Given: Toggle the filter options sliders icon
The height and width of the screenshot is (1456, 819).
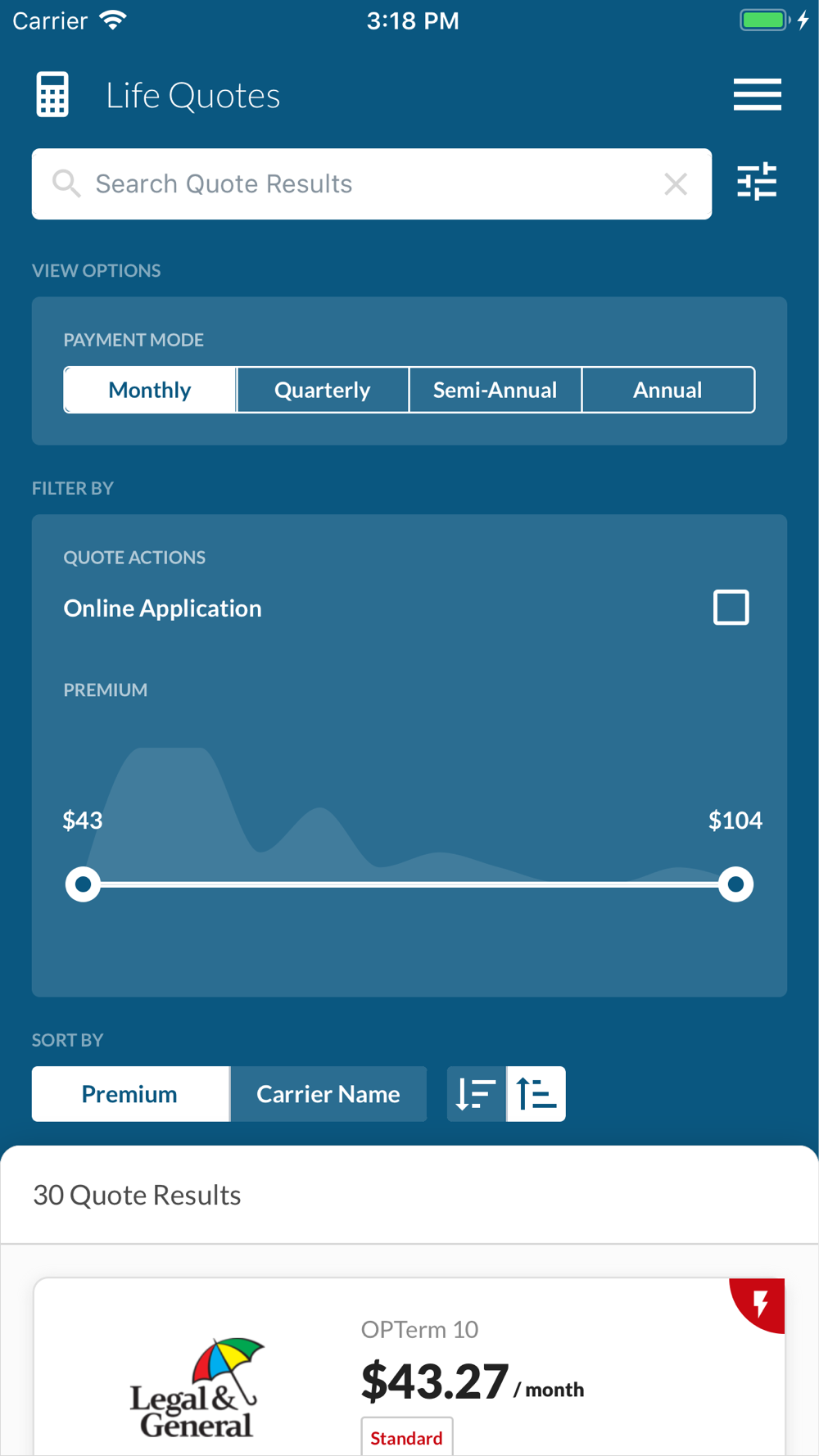Looking at the screenshot, I should click(x=757, y=182).
